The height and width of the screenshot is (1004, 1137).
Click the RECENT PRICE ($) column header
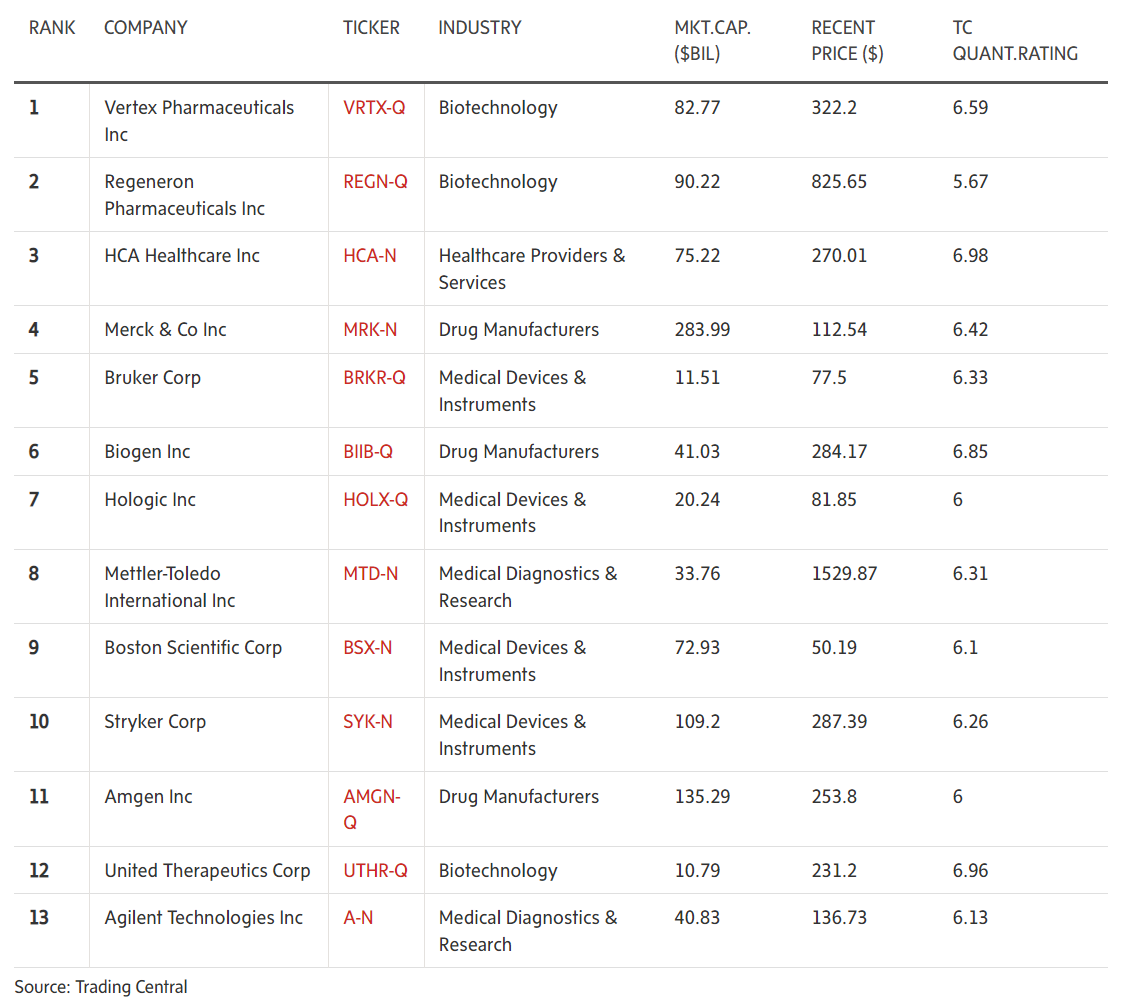847,41
